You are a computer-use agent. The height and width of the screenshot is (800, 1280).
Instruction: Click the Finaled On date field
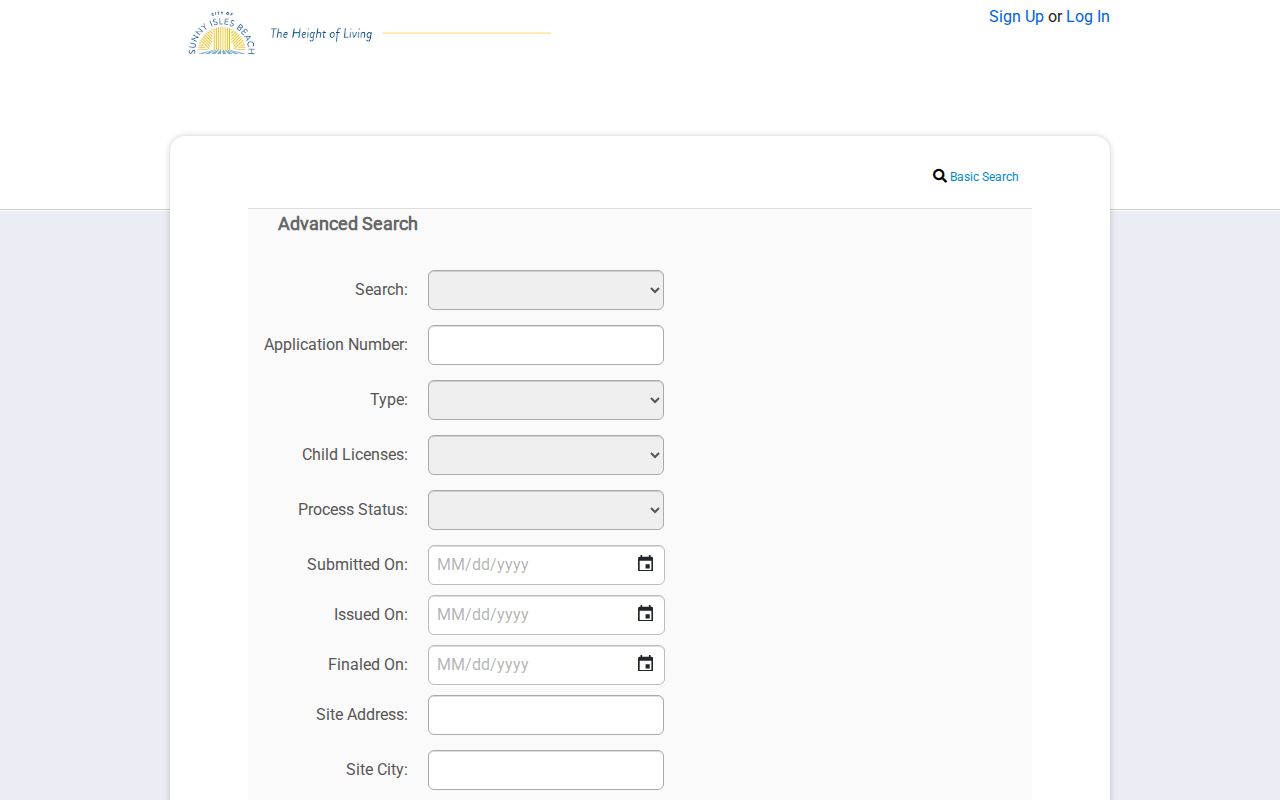546,665
